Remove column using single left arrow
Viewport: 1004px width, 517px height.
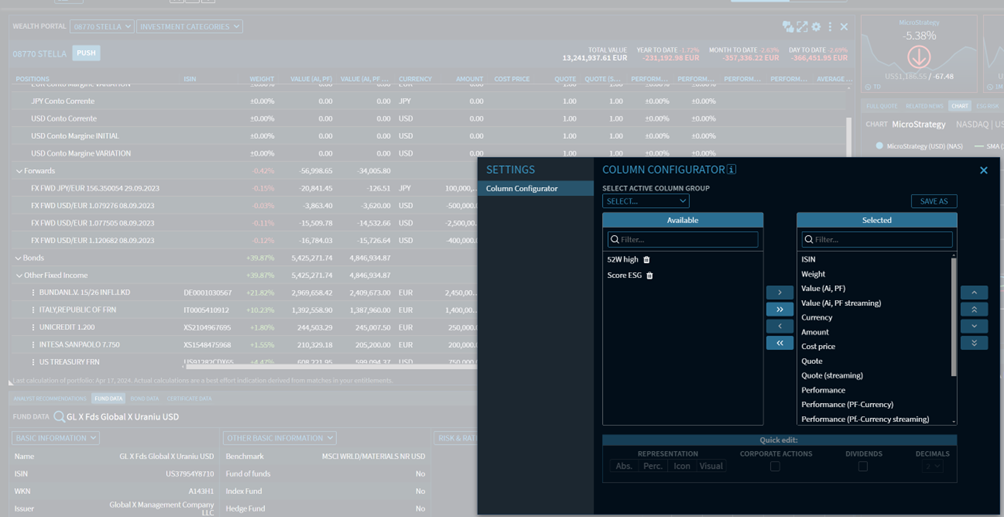tap(779, 327)
